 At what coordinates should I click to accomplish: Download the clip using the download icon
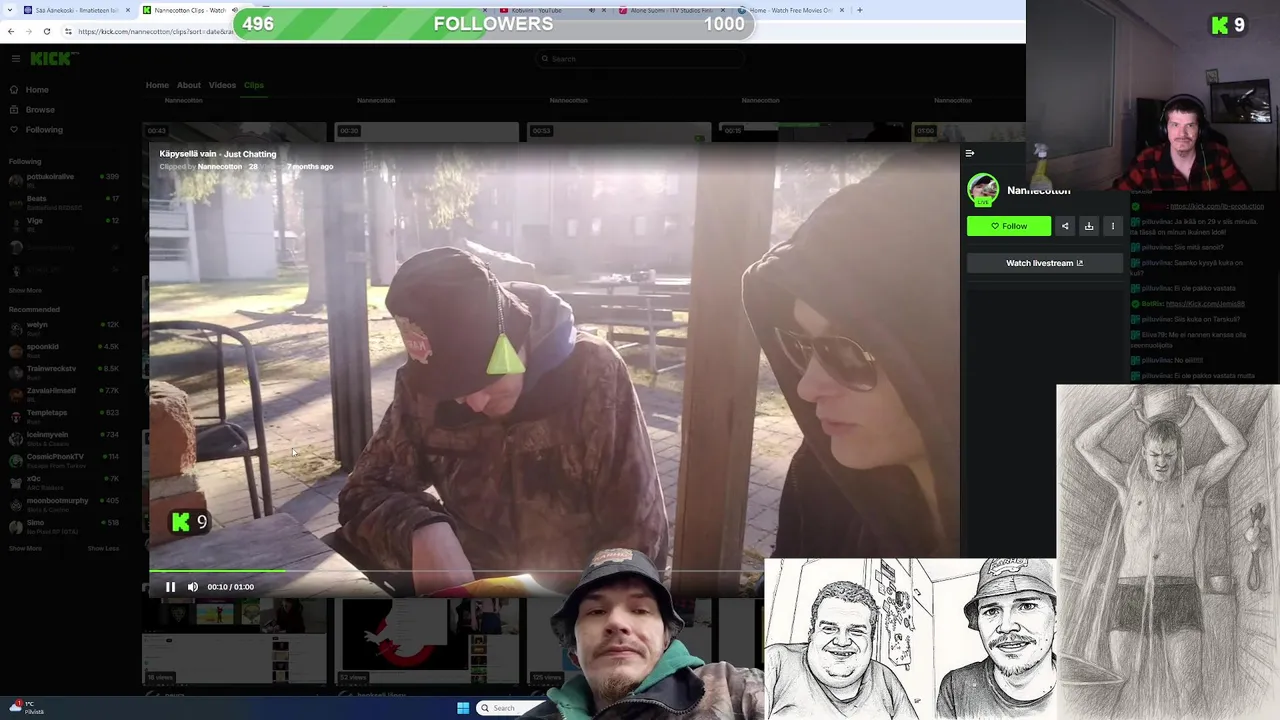(x=1089, y=226)
